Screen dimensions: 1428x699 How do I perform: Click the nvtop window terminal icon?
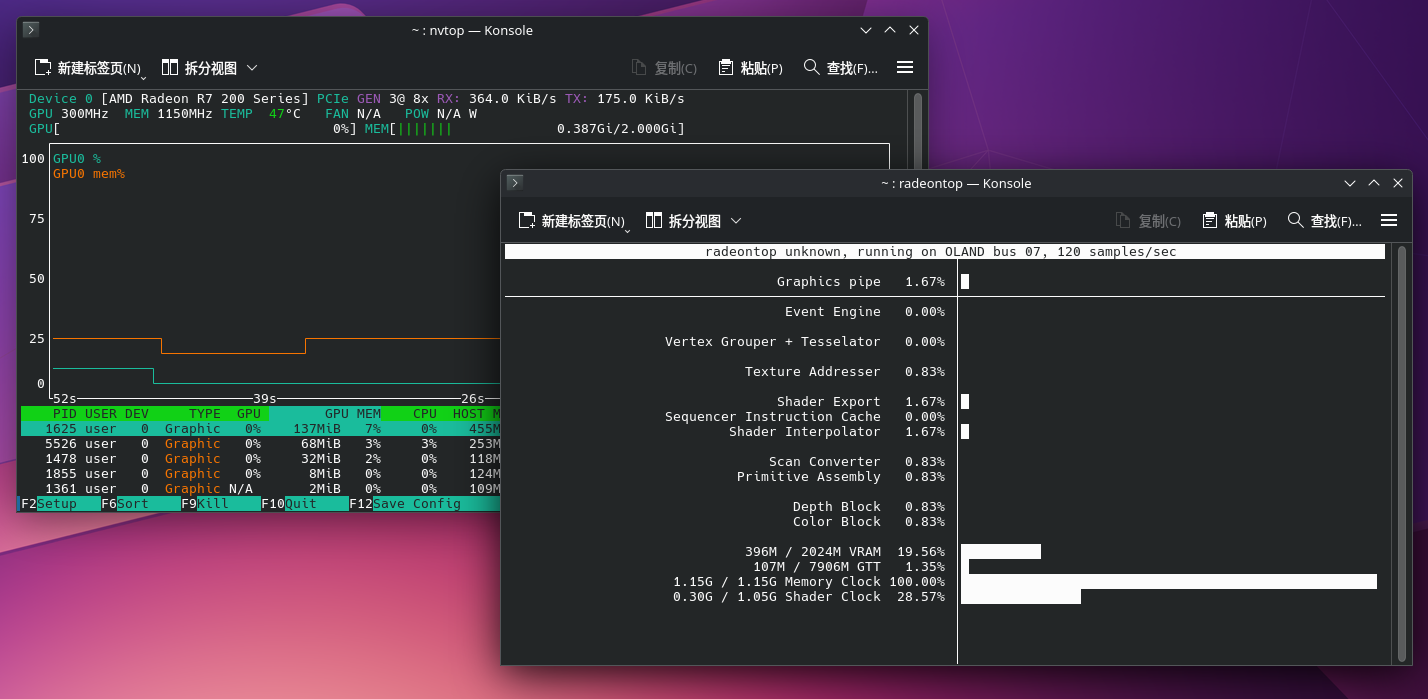[x=30, y=30]
